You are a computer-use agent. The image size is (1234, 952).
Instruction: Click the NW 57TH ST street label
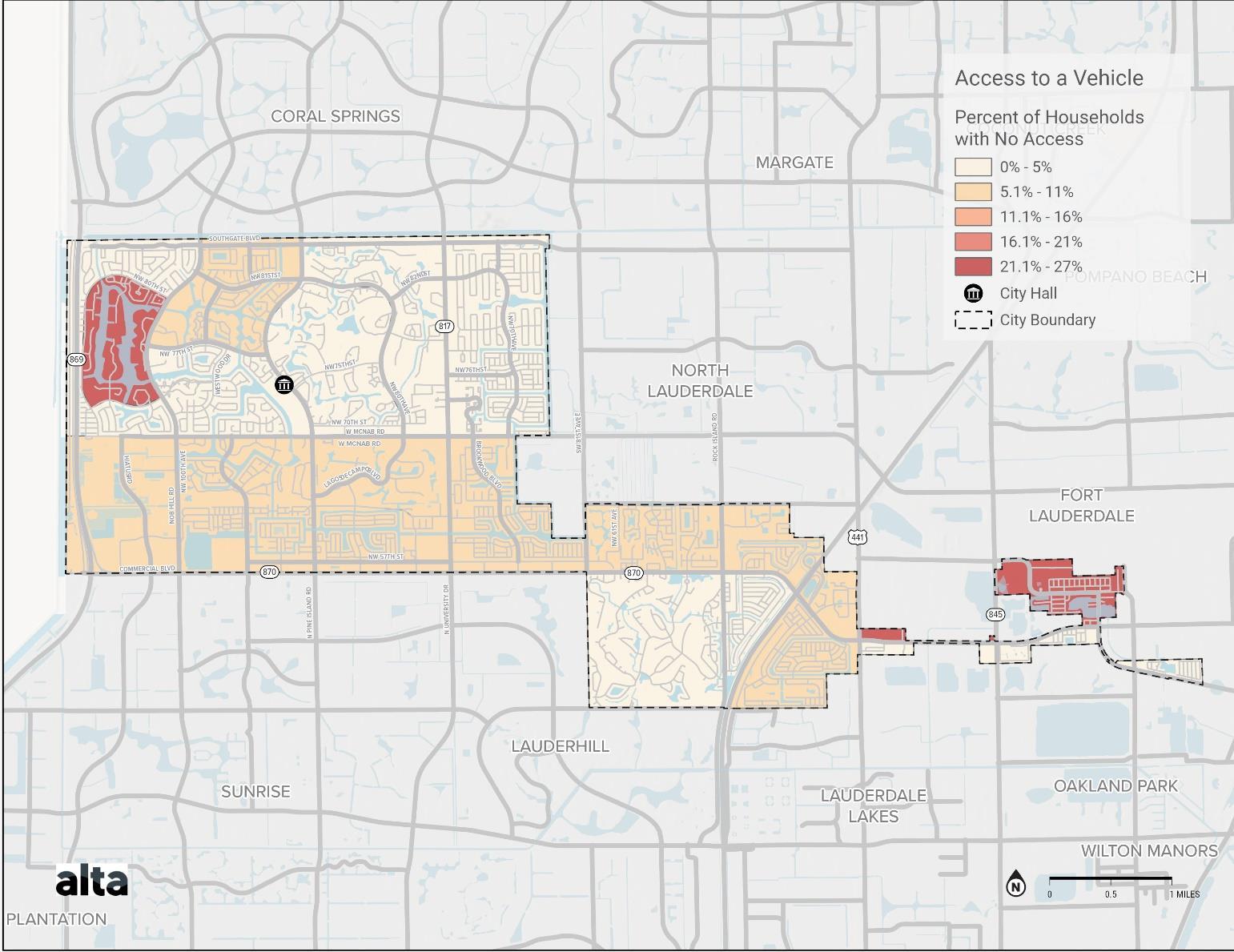point(386,556)
